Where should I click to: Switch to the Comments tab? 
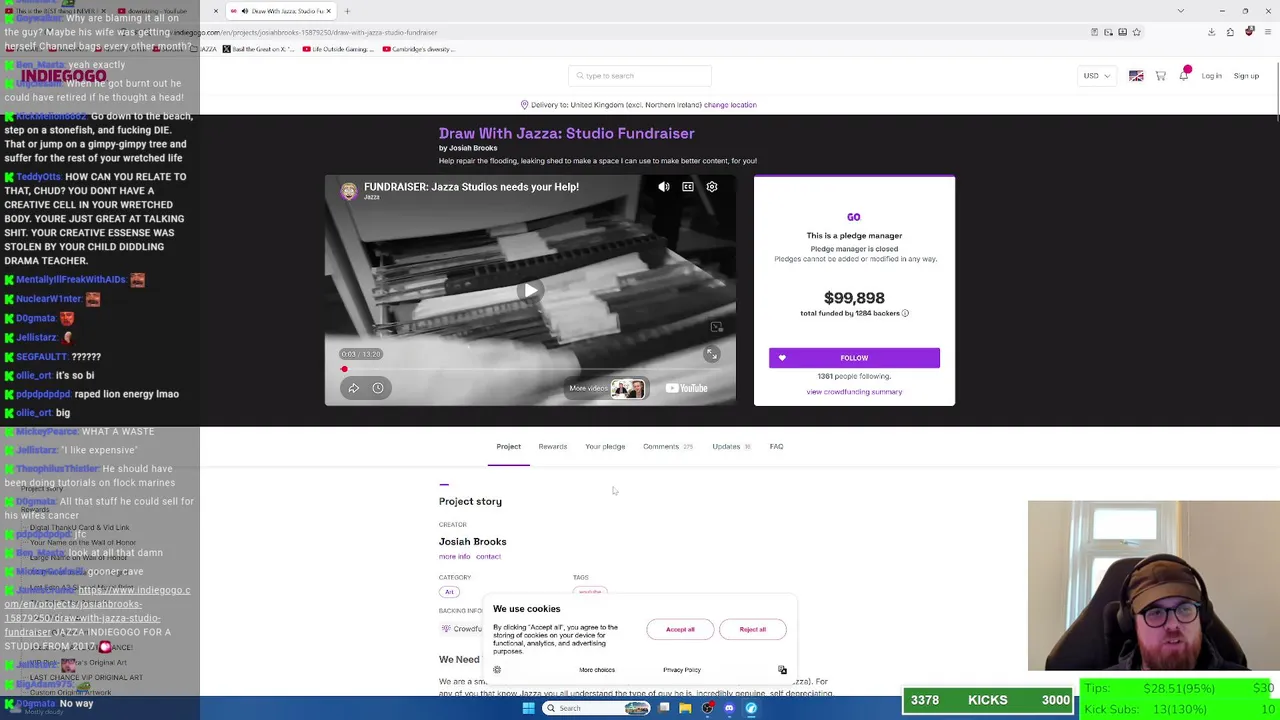tap(667, 447)
